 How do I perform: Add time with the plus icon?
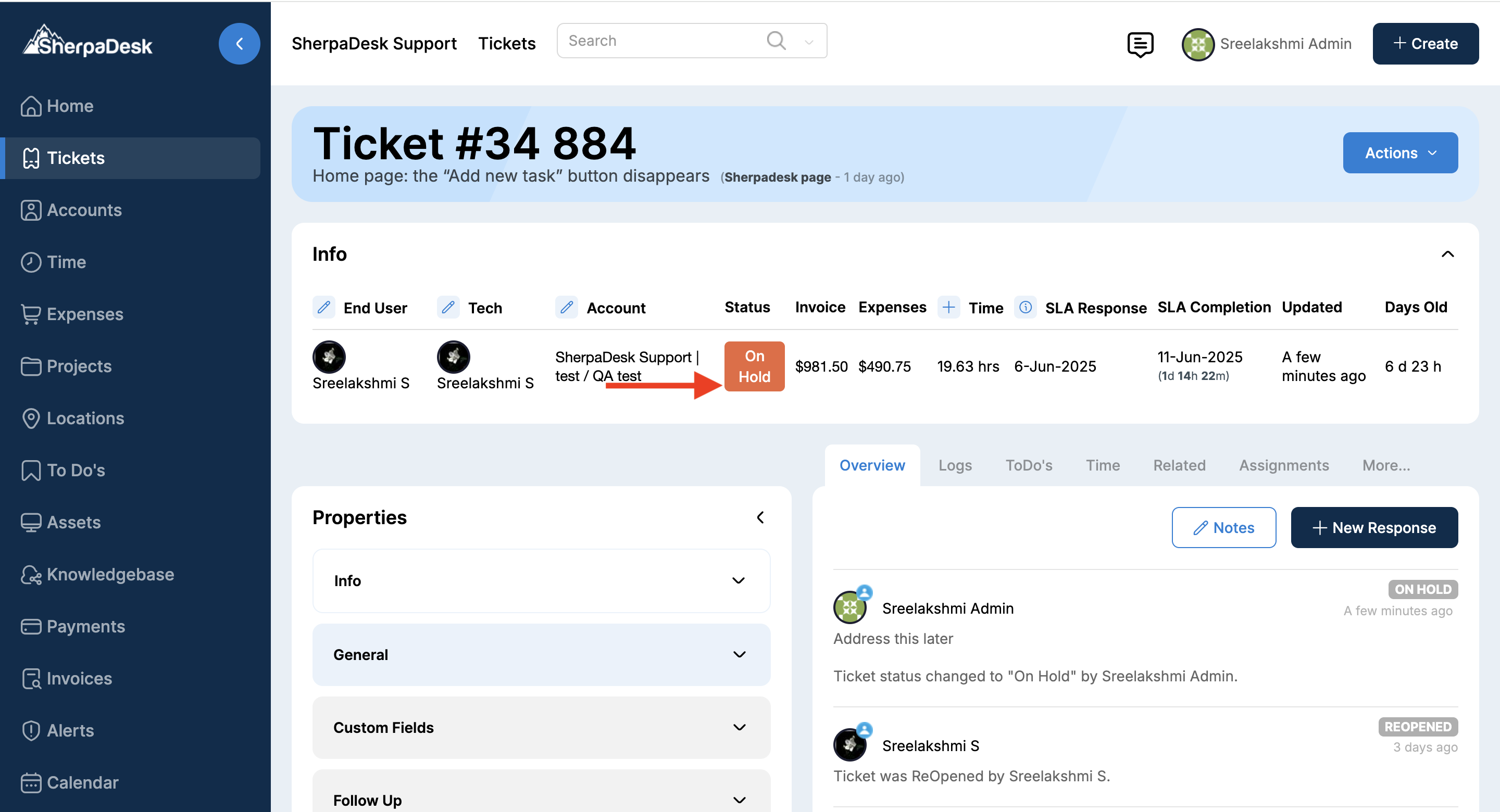click(948, 307)
